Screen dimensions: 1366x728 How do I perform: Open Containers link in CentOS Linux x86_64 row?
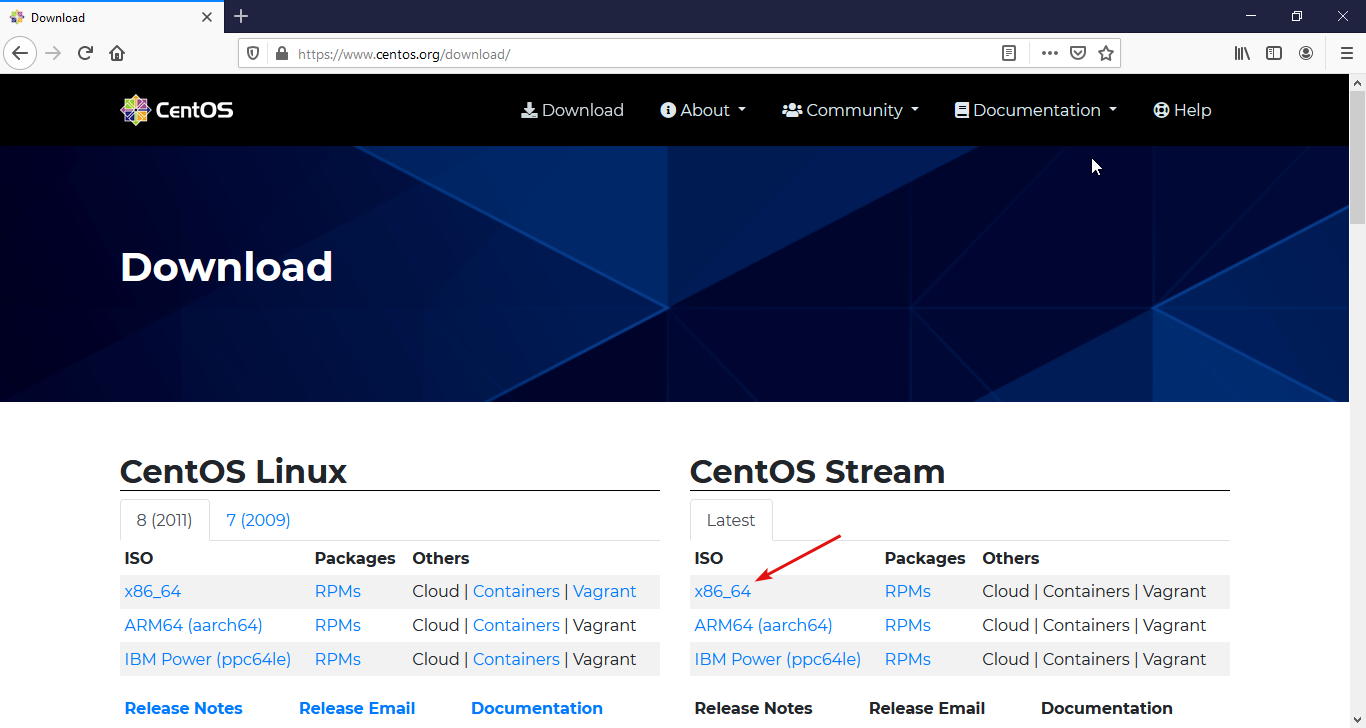[516, 591]
